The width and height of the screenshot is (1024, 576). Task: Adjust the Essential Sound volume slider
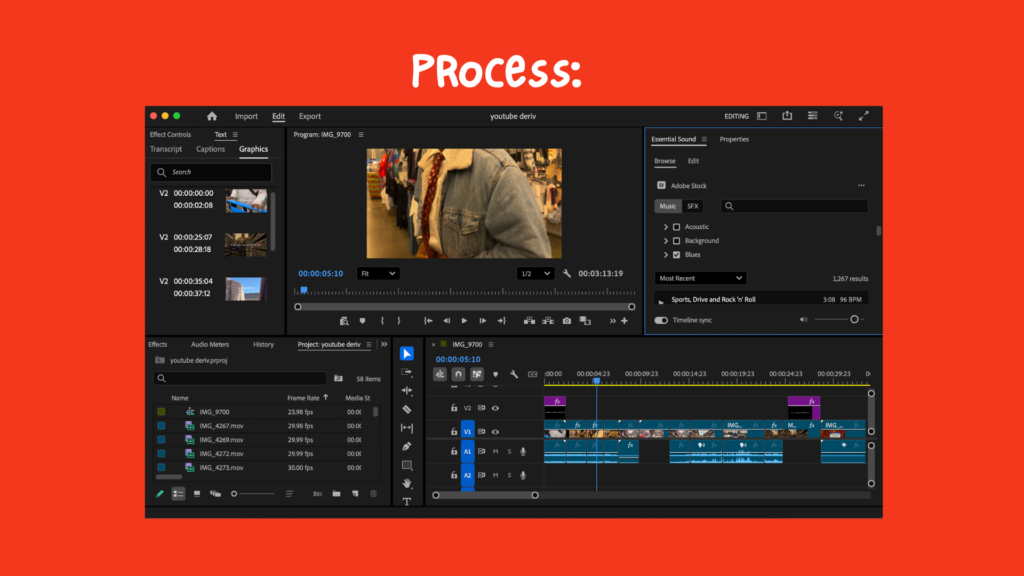[853, 320]
